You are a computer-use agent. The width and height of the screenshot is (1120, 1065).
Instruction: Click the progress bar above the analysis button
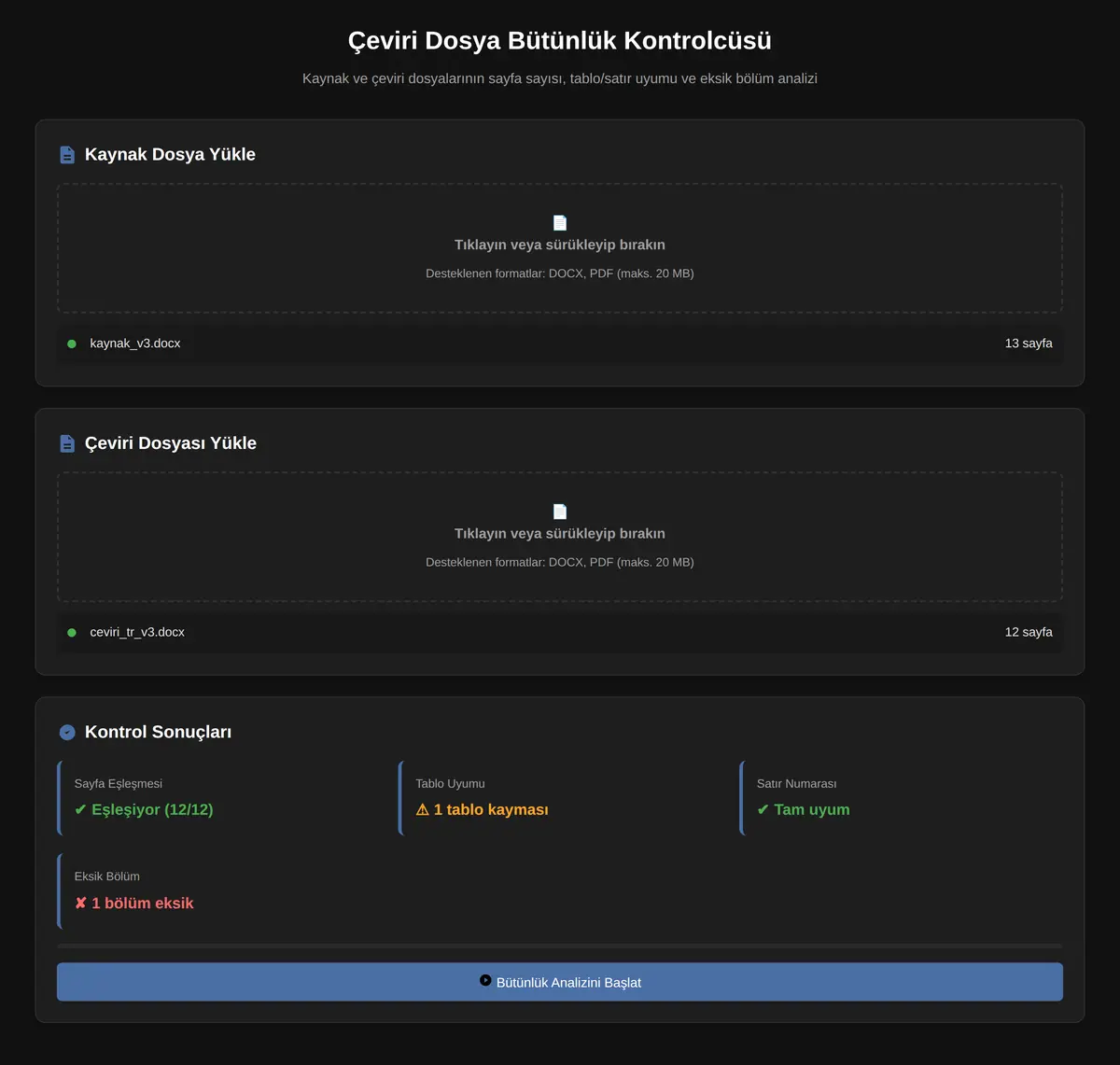pyautogui.click(x=560, y=946)
